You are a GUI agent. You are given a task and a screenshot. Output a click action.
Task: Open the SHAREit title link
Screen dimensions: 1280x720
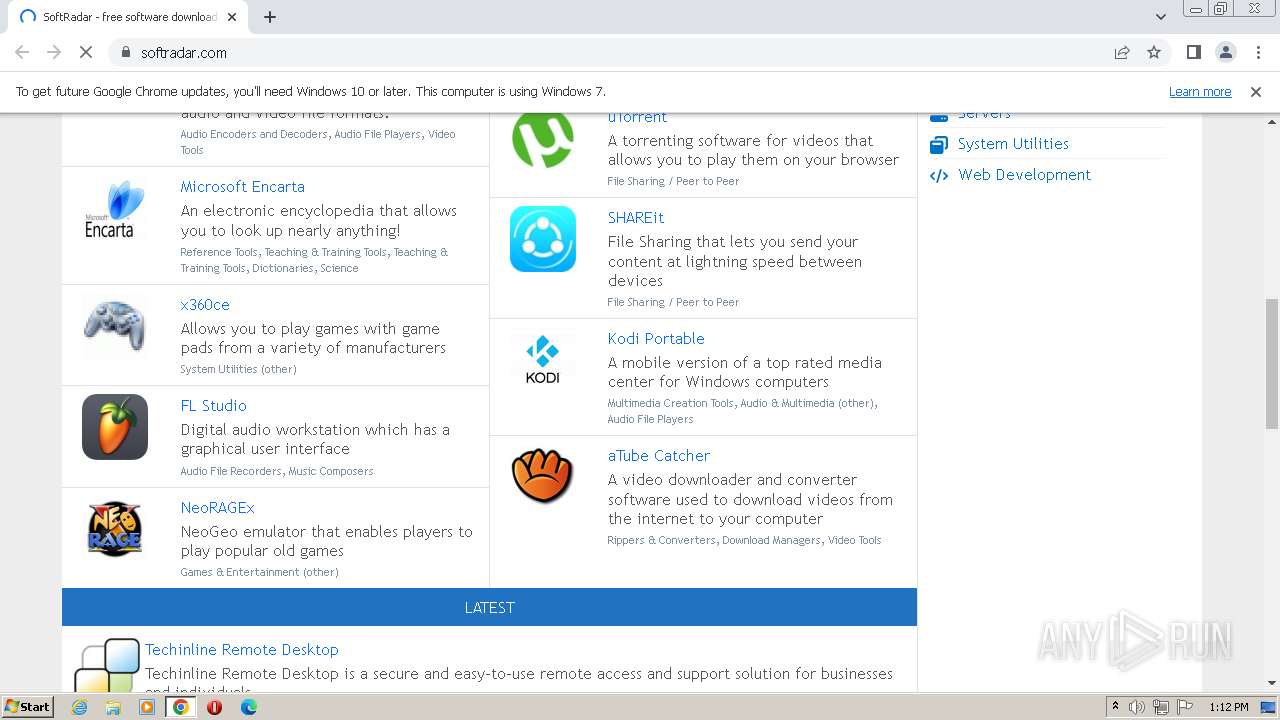[x=635, y=218]
